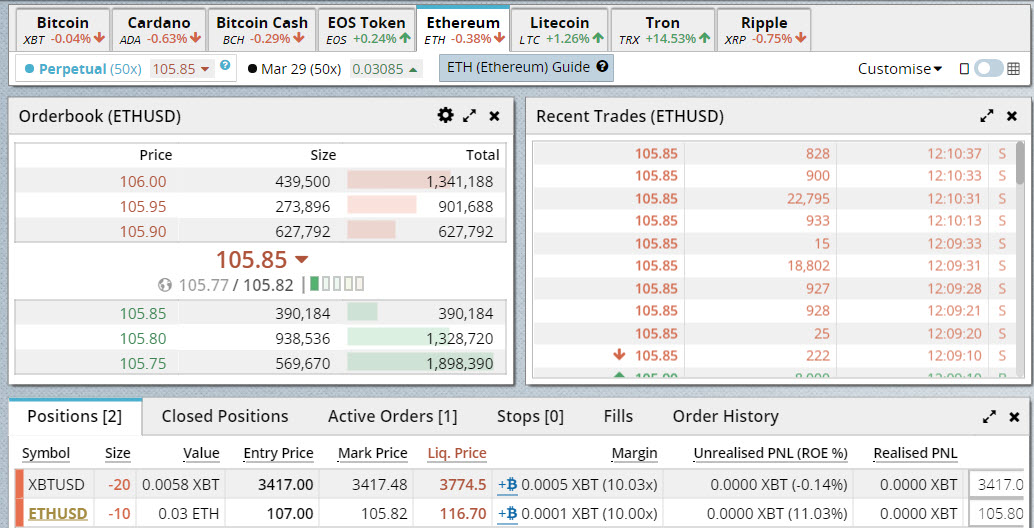Screen dimensions: 1034x528
Task: Add margin to XBTUSD position
Action: [507, 485]
